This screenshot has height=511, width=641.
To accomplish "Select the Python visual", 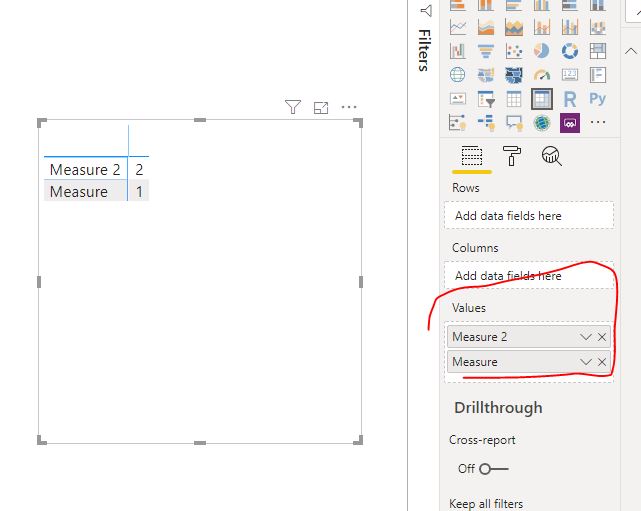I will click(x=598, y=99).
